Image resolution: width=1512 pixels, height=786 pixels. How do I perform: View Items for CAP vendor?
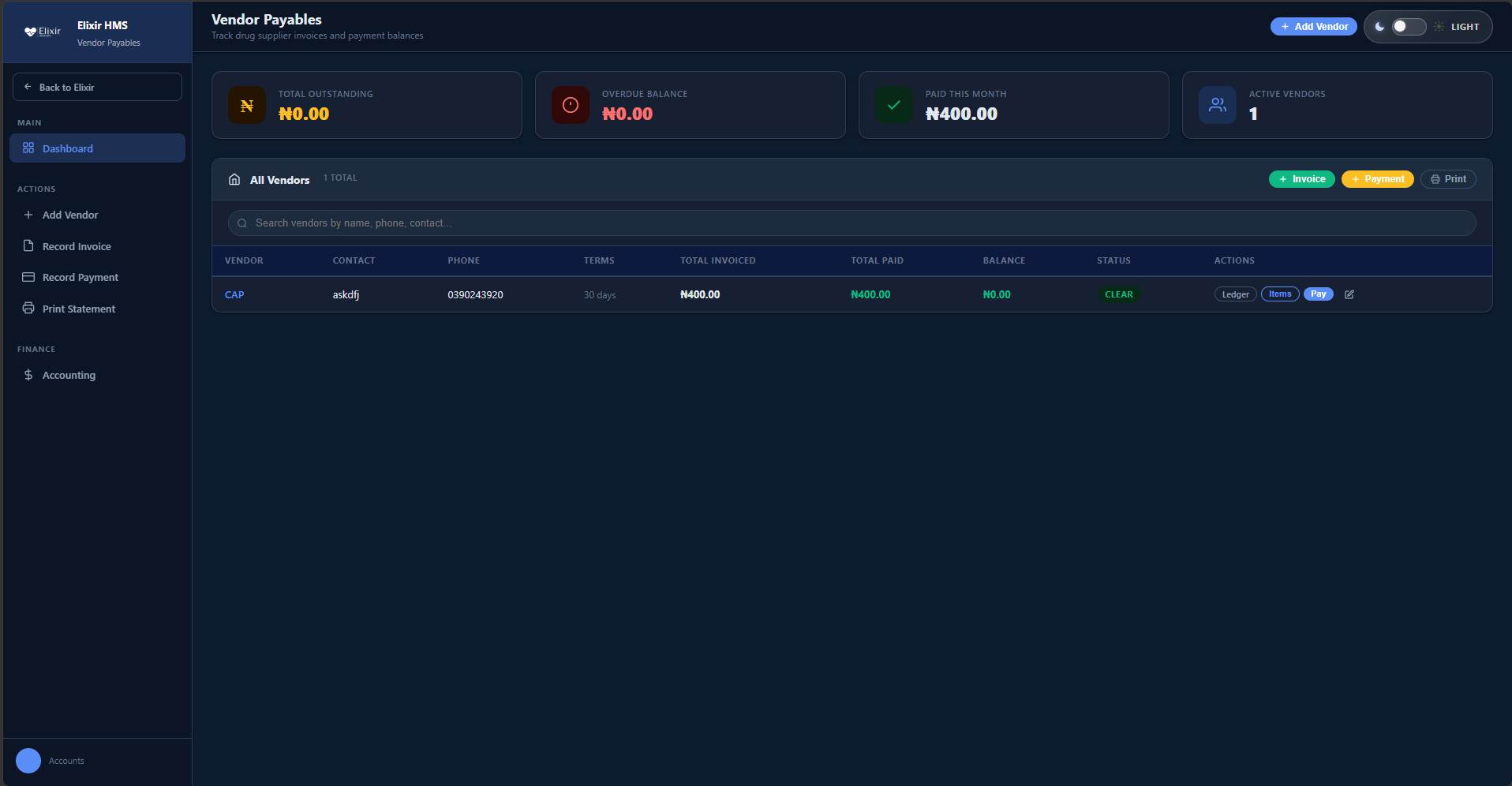pyautogui.click(x=1280, y=294)
